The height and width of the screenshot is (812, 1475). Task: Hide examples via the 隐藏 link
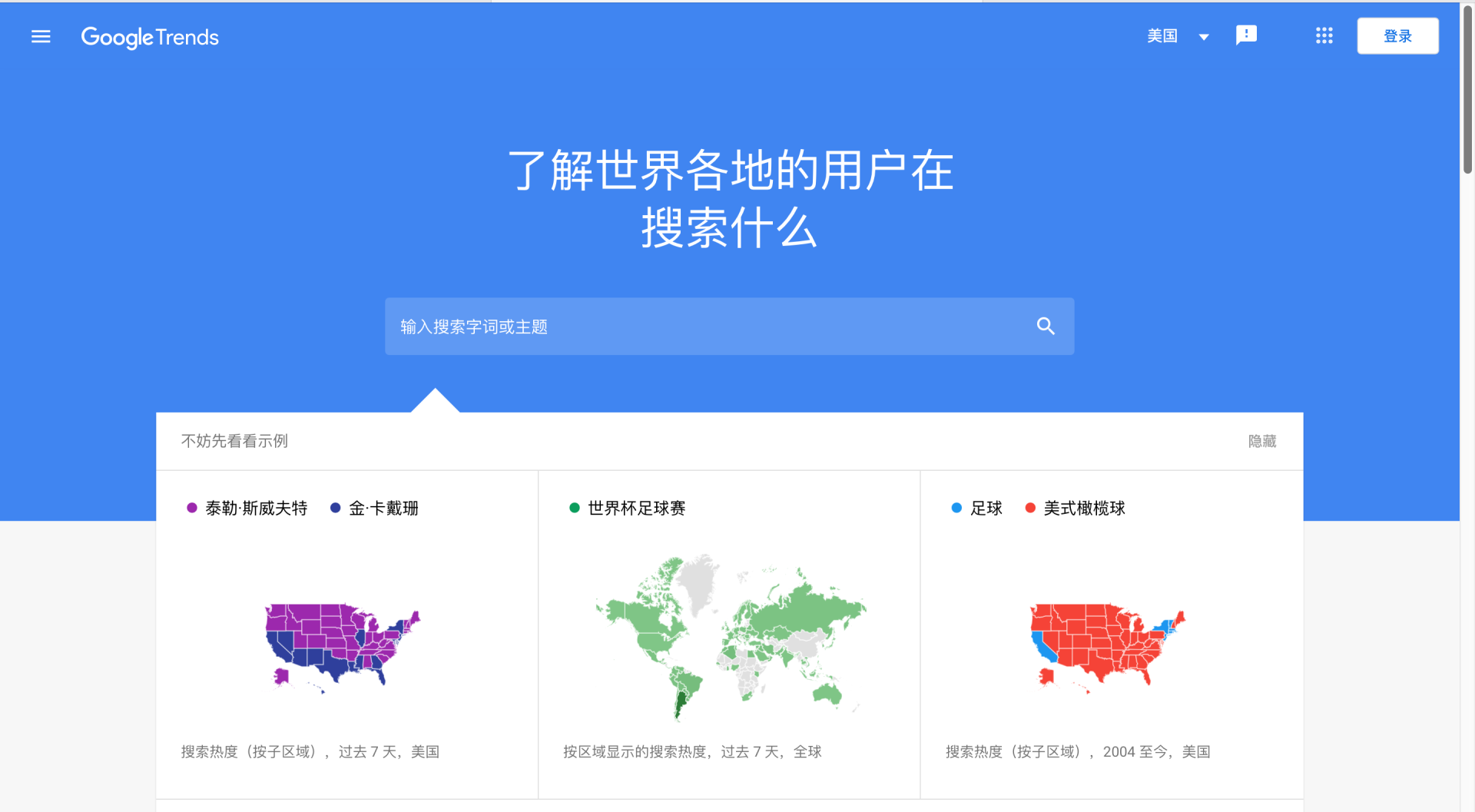pyautogui.click(x=1261, y=441)
